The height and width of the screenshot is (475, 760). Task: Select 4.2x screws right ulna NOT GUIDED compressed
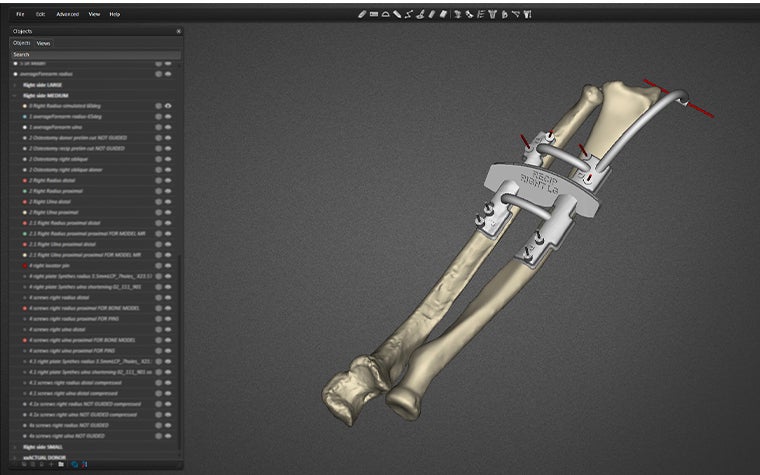point(83,415)
